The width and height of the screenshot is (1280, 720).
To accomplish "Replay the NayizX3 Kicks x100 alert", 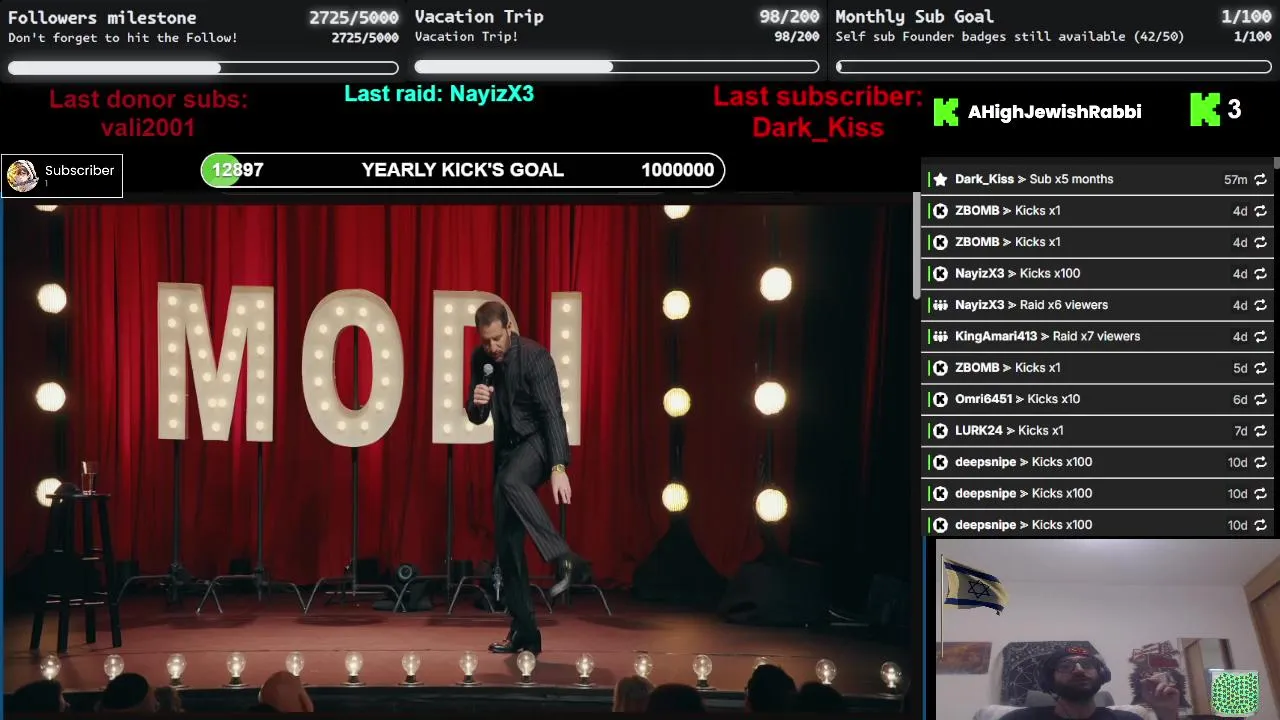I will point(1260,273).
